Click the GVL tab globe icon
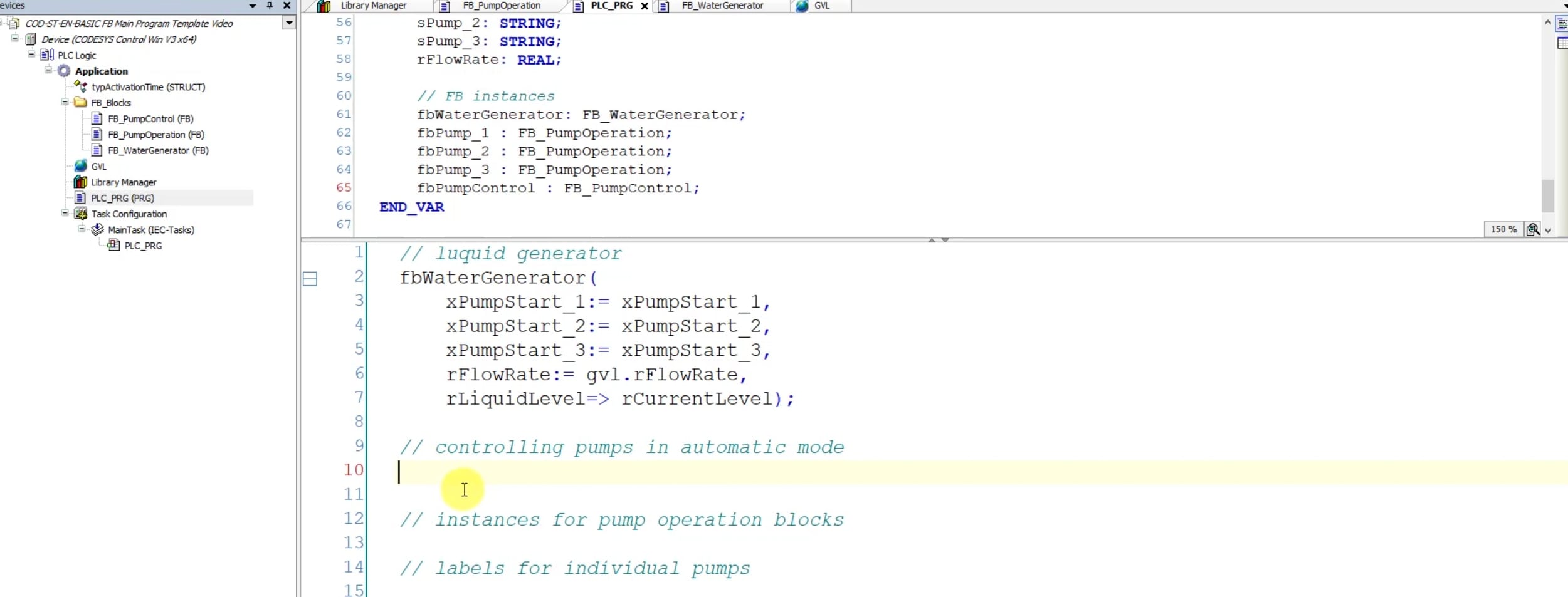1568x597 pixels. 802,6
